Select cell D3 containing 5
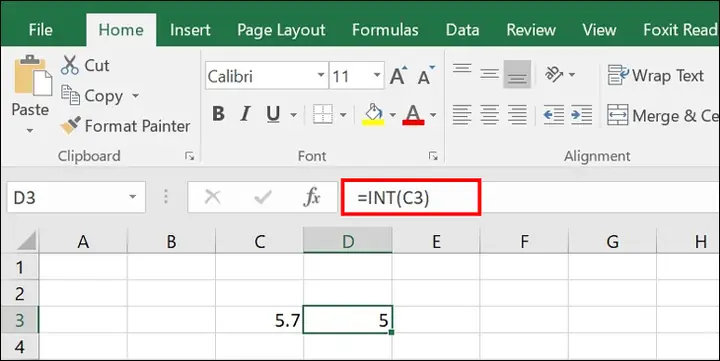 (348, 320)
